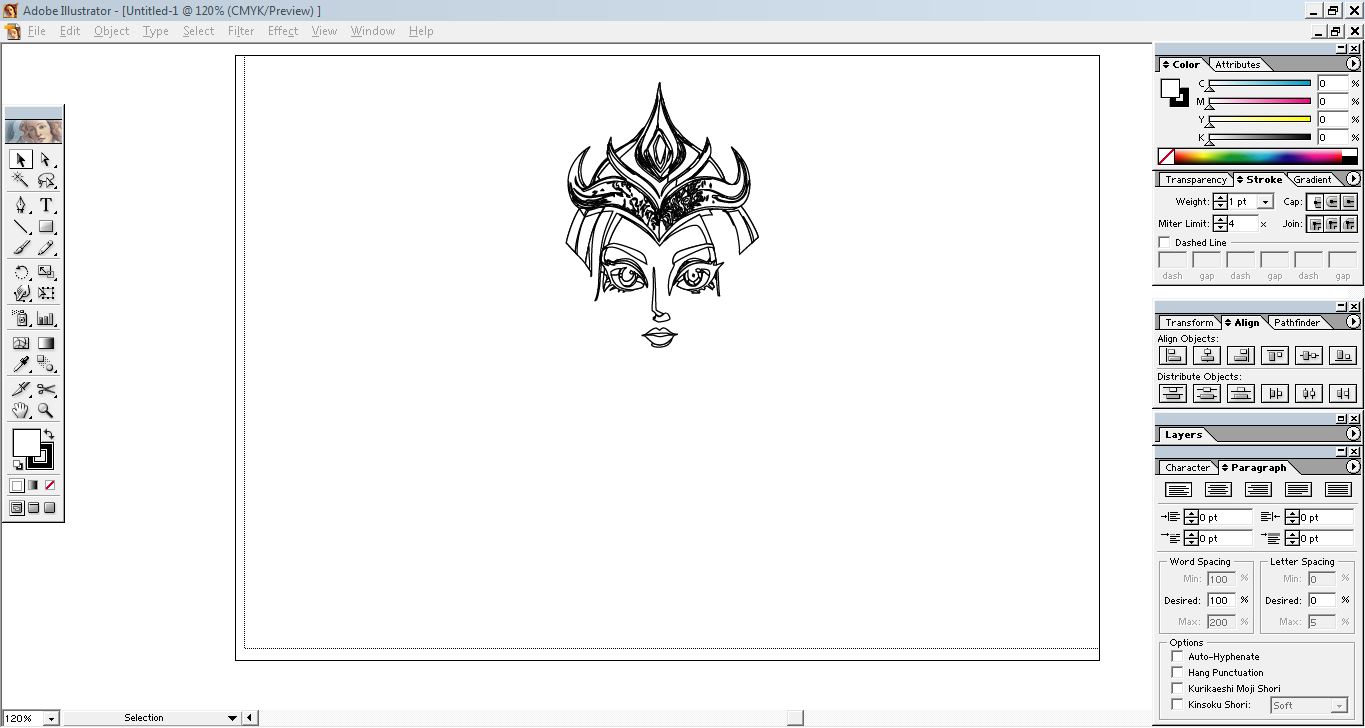Pick a color from the spectrum bar
The image size is (1365, 728).
click(1258, 157)
